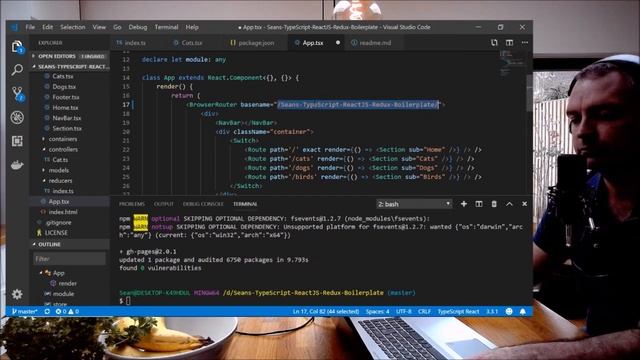Open the File menu
Screen dimensions: 640x360
pyautogui.click(x=30, y=27)
